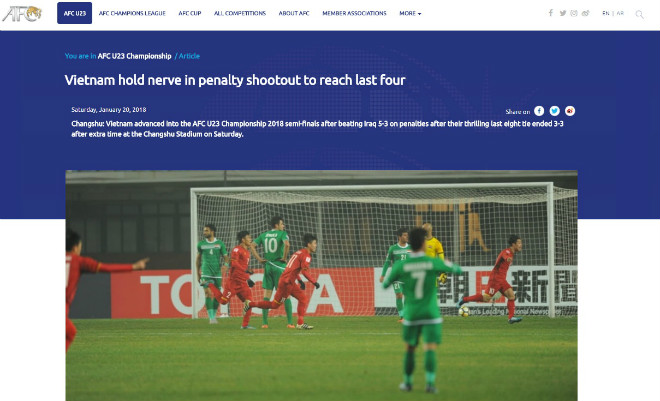This screenshot has width=660, height=401.
Task: Switch site language to AR
Action: click(x=620, y=13)
